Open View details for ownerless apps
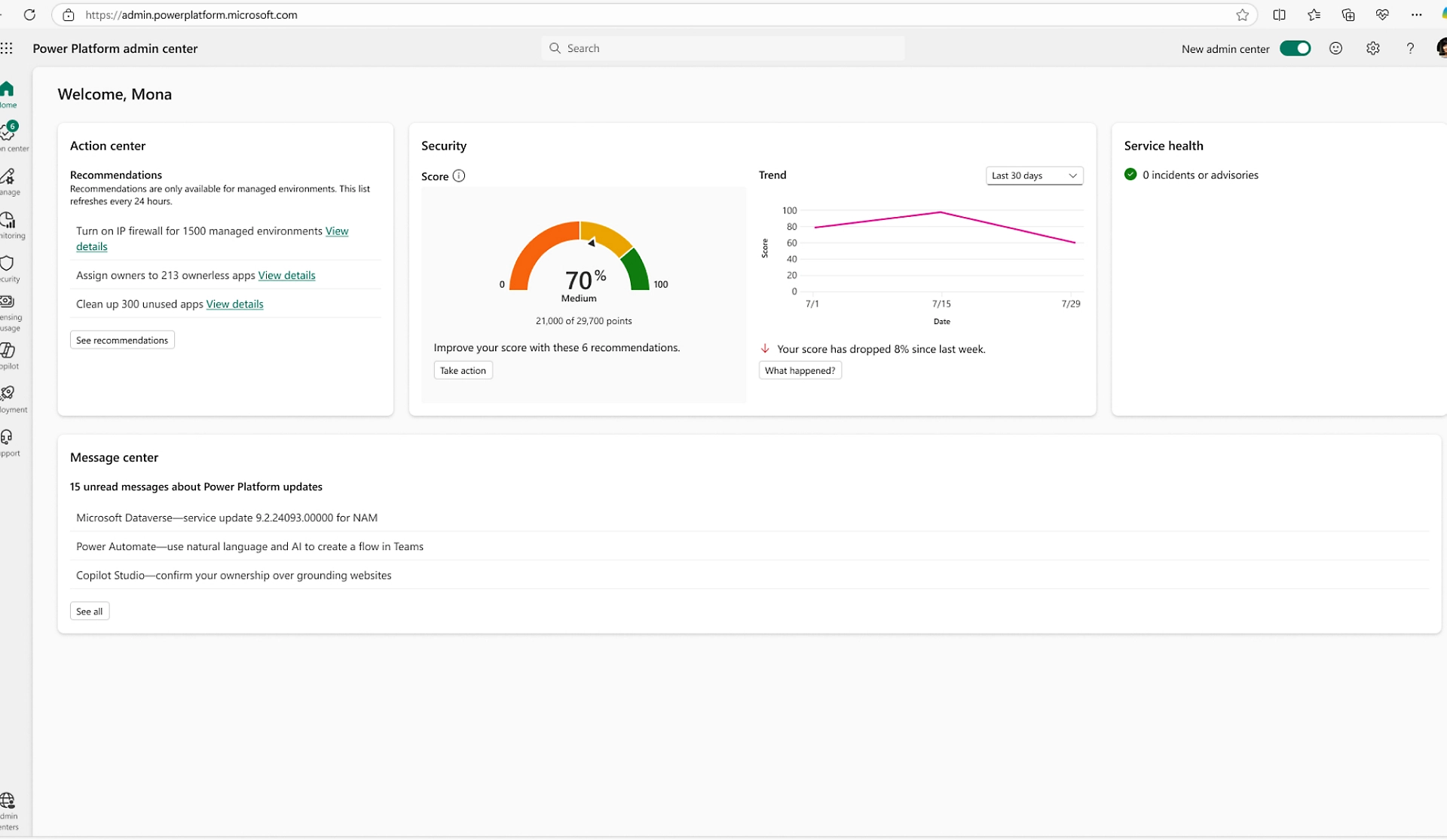The height and width of the screenshot is (840, 1447). [x=286, y=276]
